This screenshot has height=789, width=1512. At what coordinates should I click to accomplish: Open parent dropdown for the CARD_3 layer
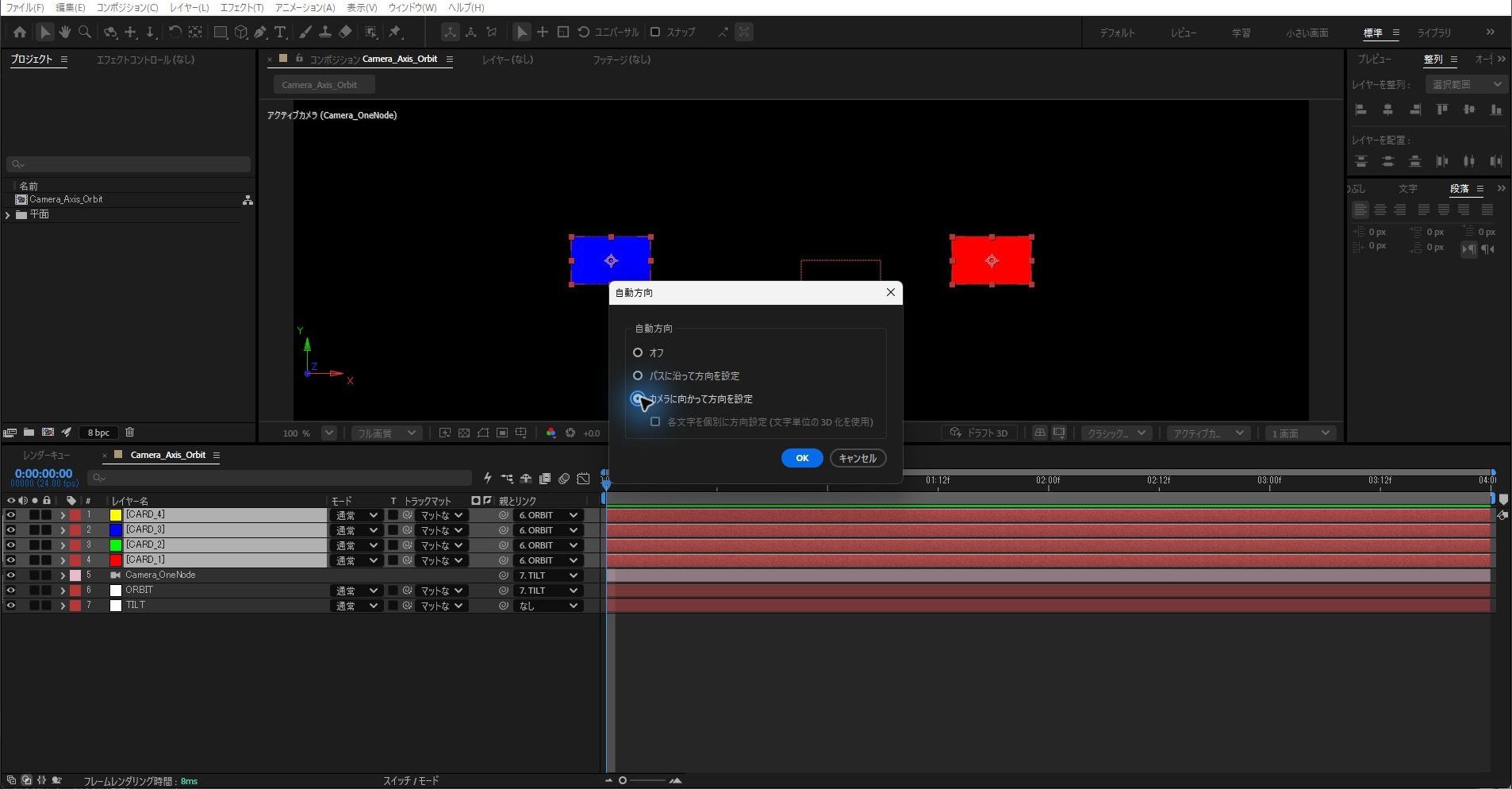coord(548,530)
